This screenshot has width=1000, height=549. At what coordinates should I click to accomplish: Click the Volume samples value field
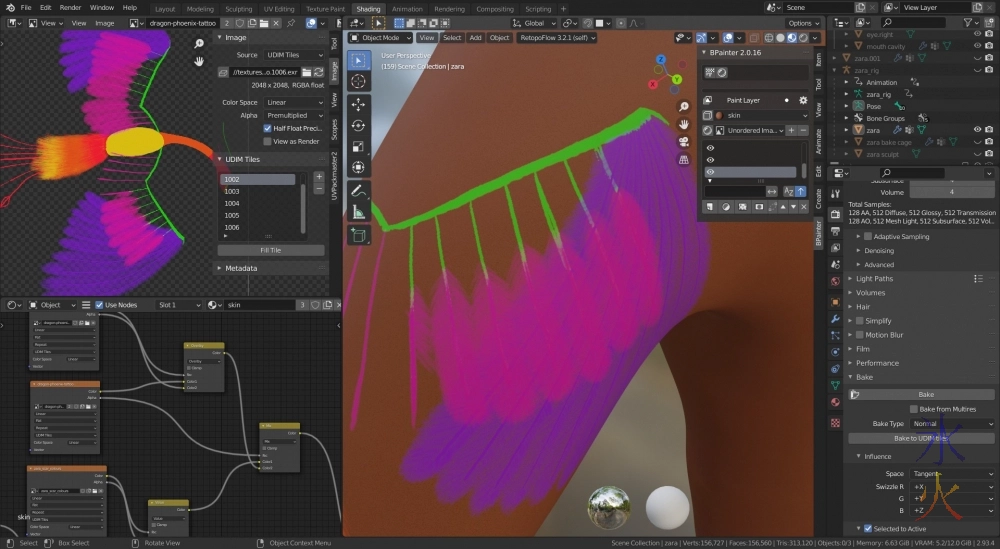pyautogui.click(x=951, y=191)
